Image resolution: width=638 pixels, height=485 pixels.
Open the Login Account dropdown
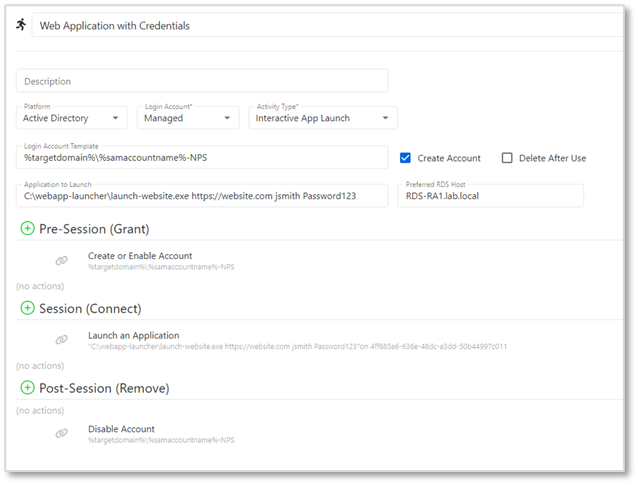[188, 118]
